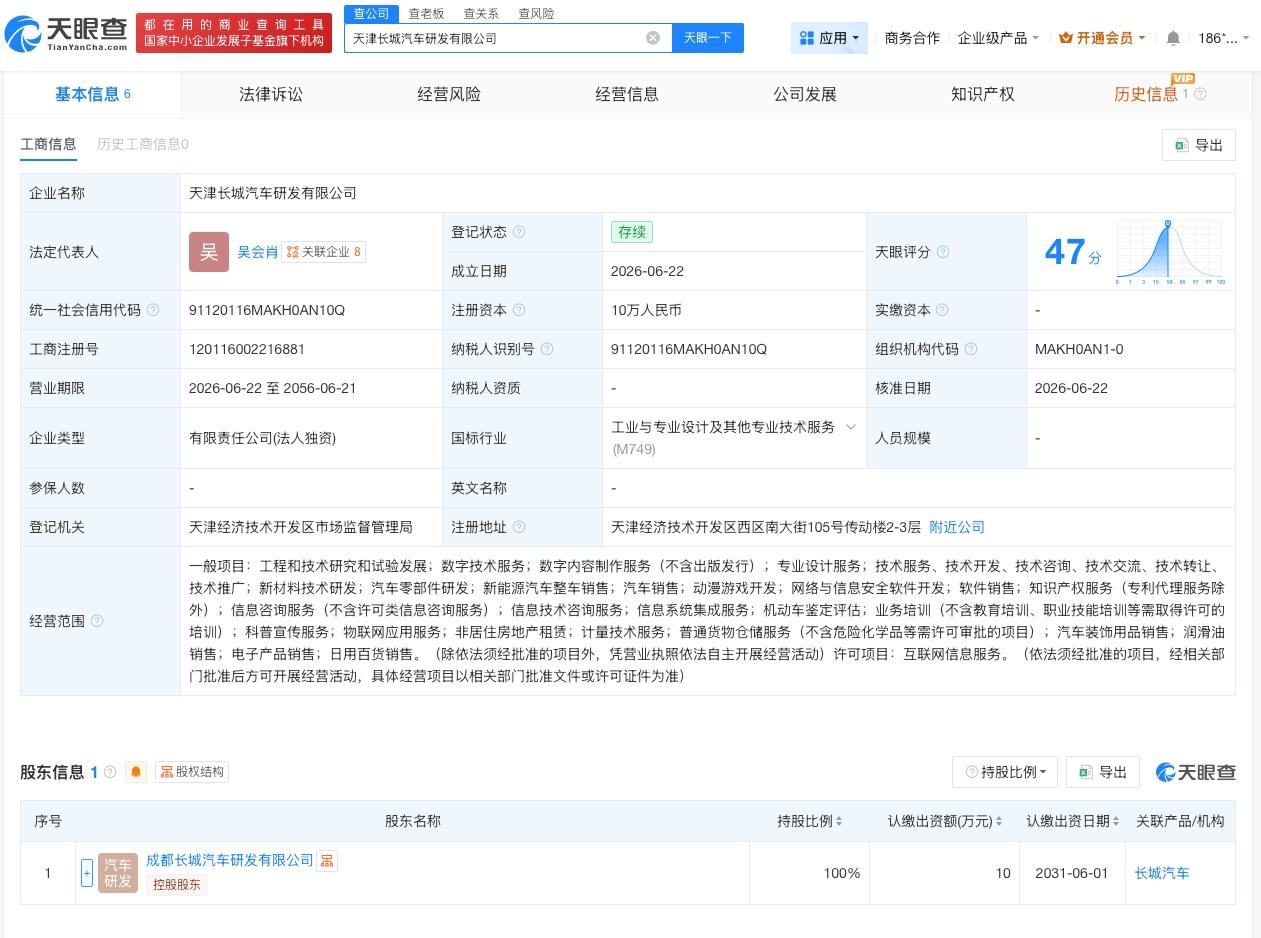Click the 关联企业 8 badge

(x=323, y=252)
